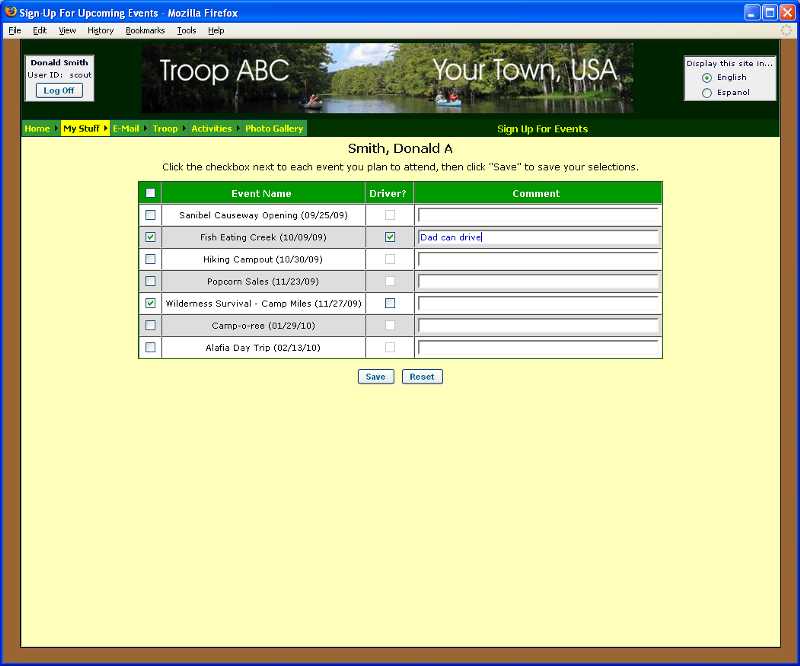Click the Save button
The image size is (800, 666).
(x=376, y=377)
